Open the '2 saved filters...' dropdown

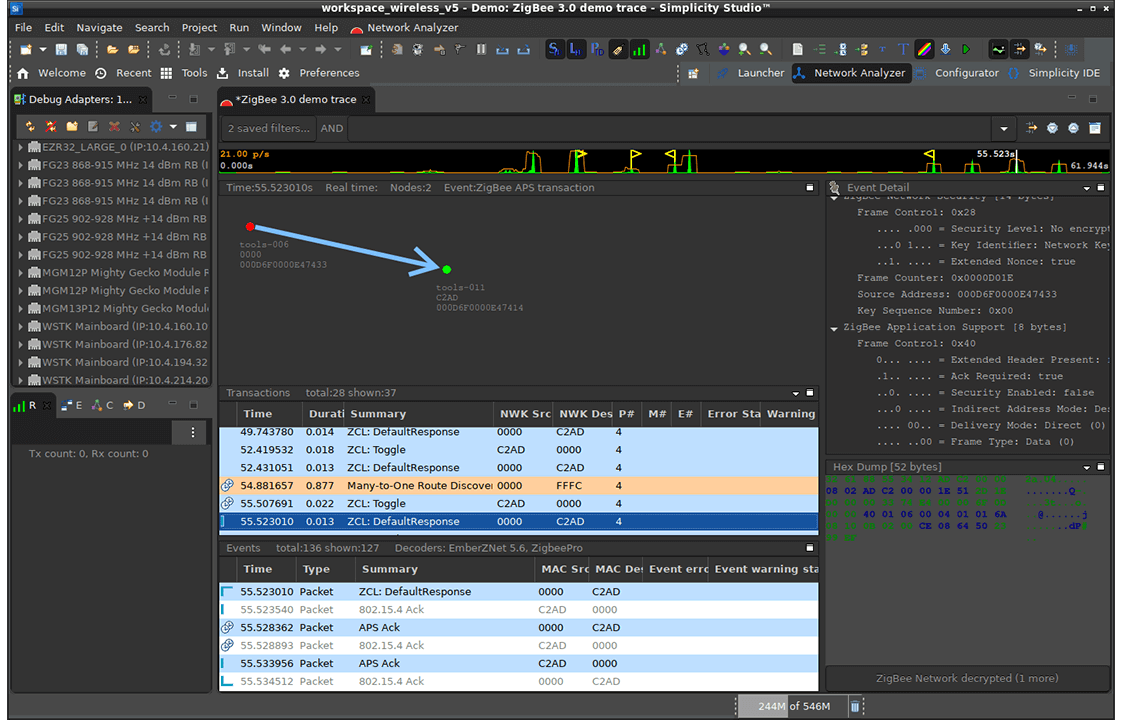click(x=267, y=128)
